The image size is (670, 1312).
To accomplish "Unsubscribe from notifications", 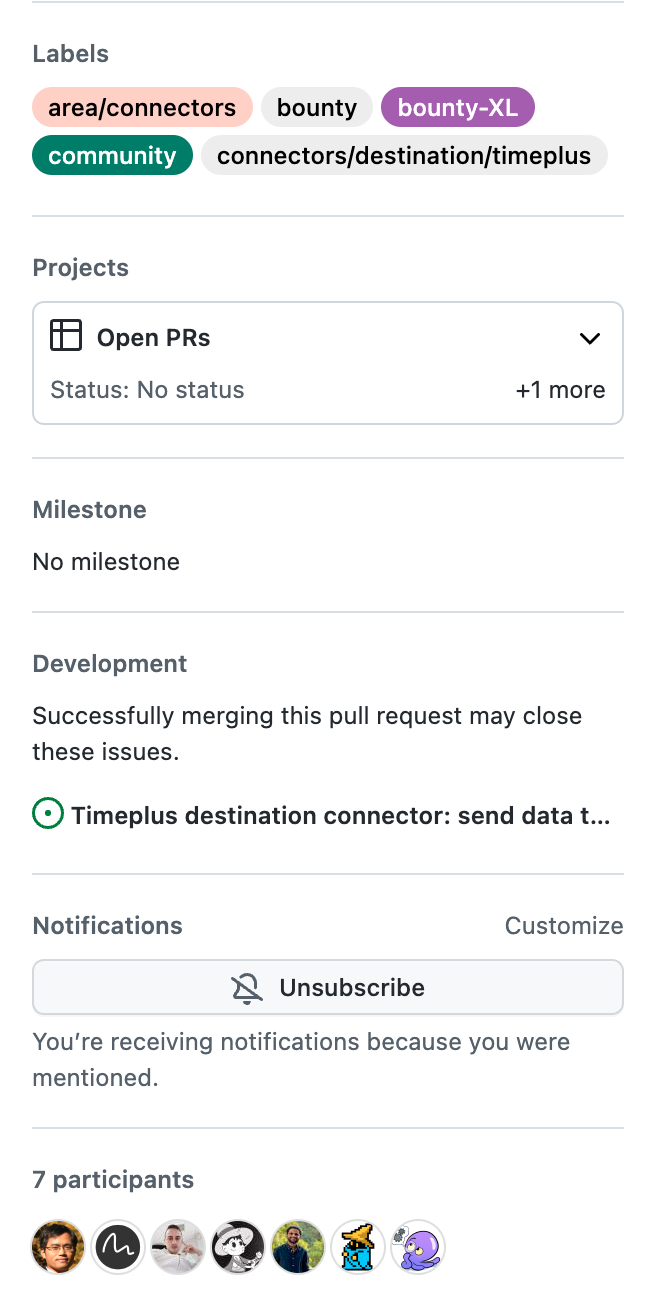I will click(328, 988).
